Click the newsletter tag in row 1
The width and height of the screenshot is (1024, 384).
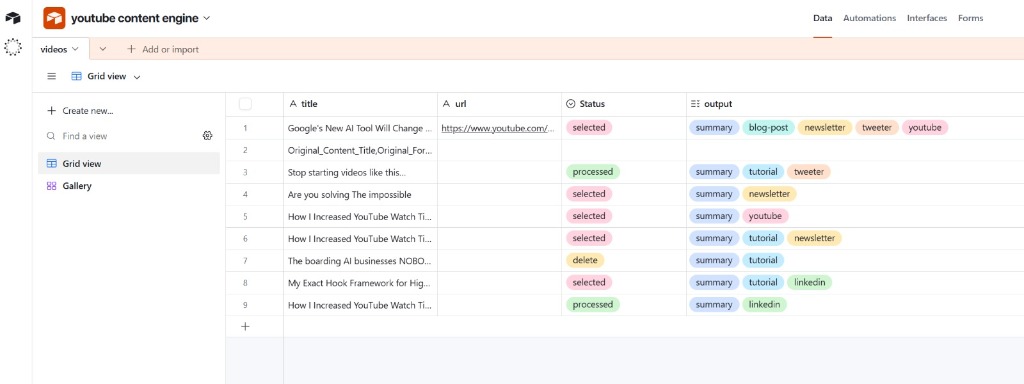click(x=825, y=128)
